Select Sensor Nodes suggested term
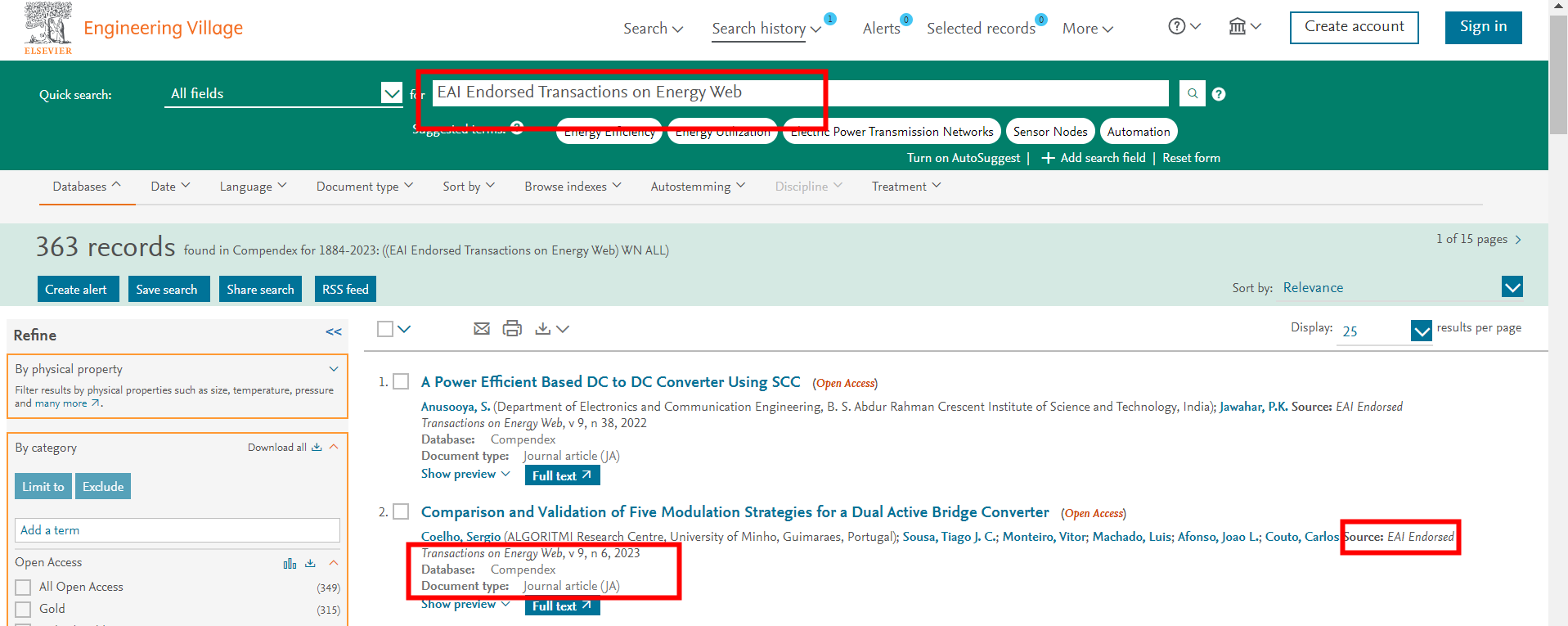The width and height of the screenshot is (1568, 626). [1050, 131]
